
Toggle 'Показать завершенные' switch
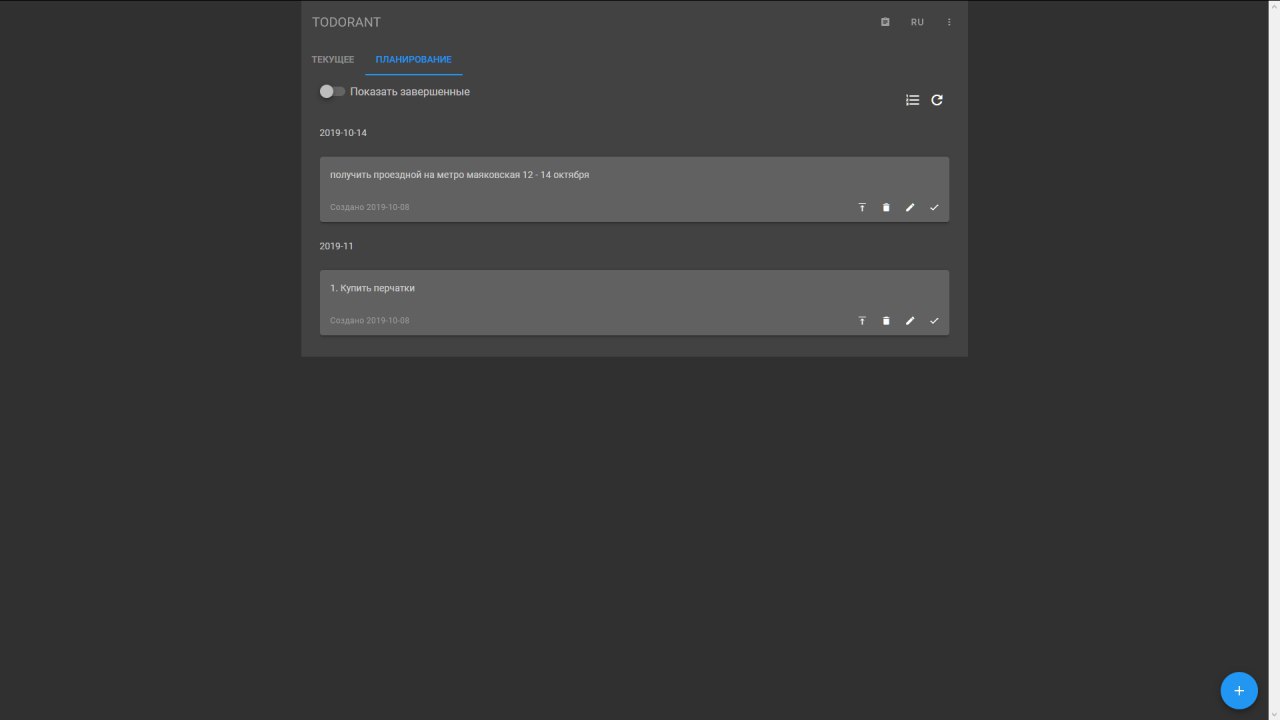tap(332, 91)
